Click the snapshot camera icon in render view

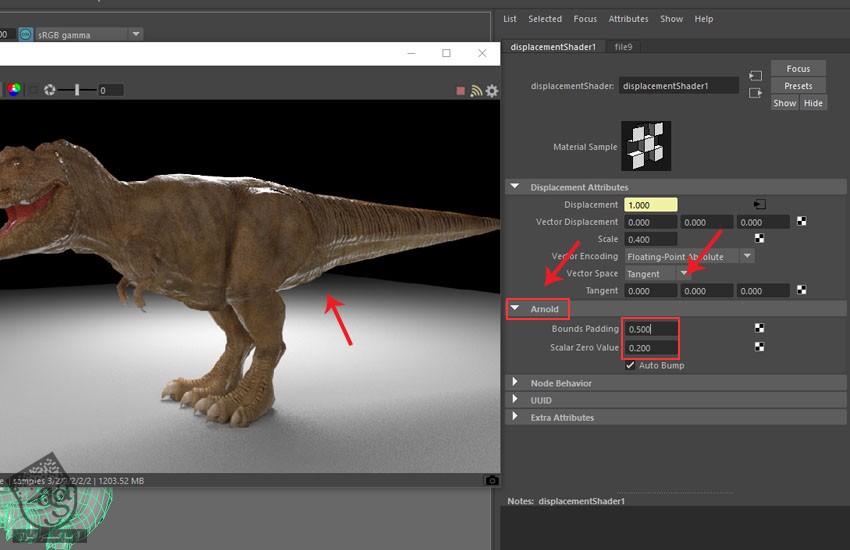(492, 480)
